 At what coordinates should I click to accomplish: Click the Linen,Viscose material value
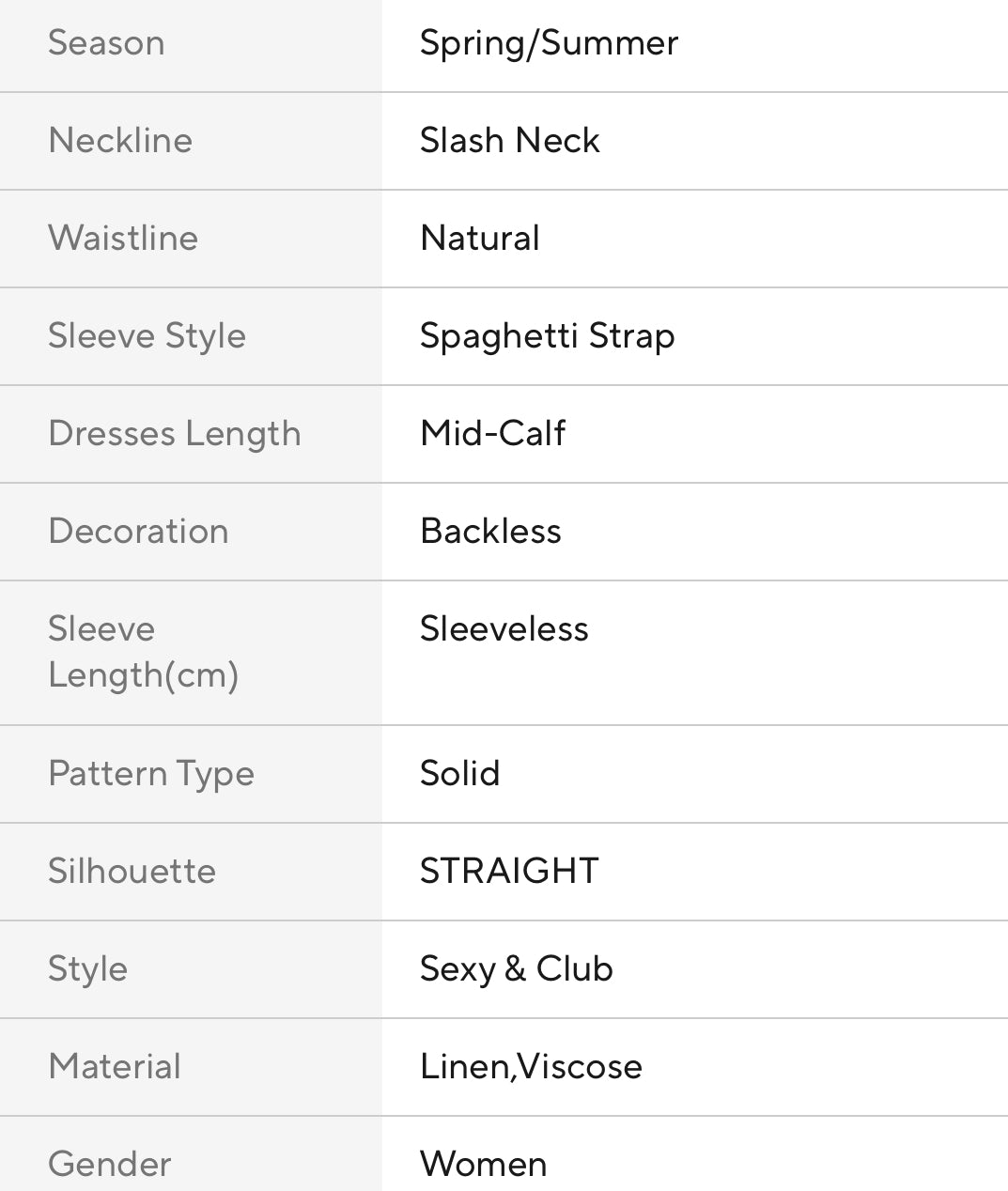pyautogui.click(x=531, y=1067)
